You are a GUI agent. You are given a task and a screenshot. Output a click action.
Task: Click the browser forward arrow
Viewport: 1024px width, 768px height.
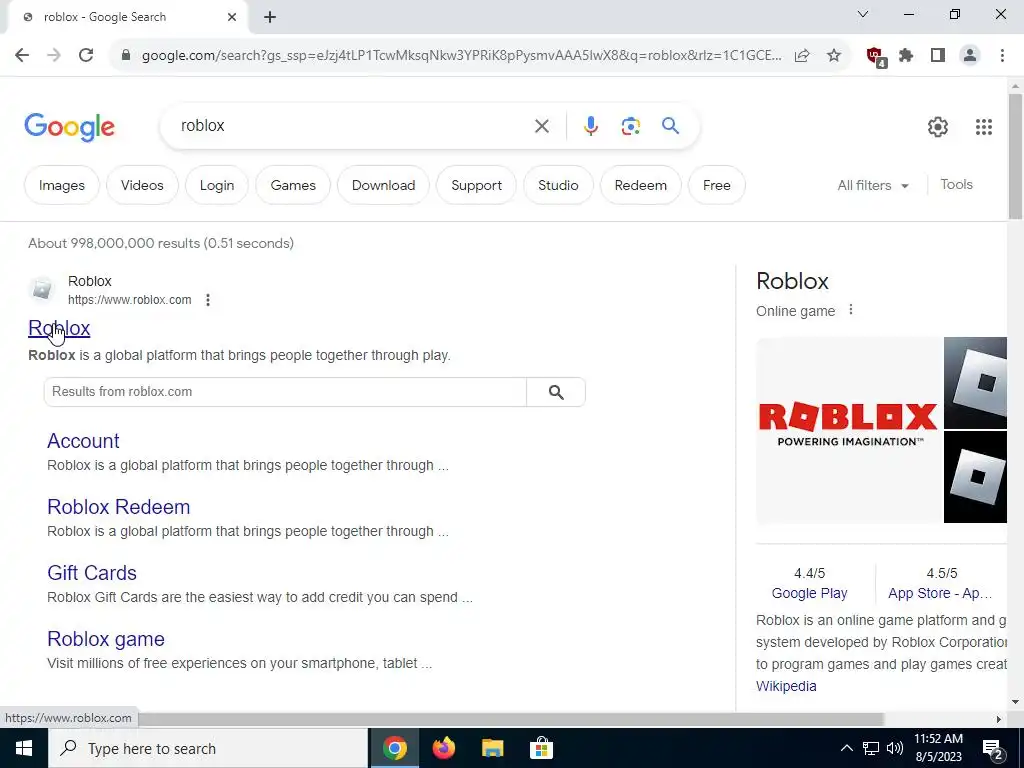[54, 56]
